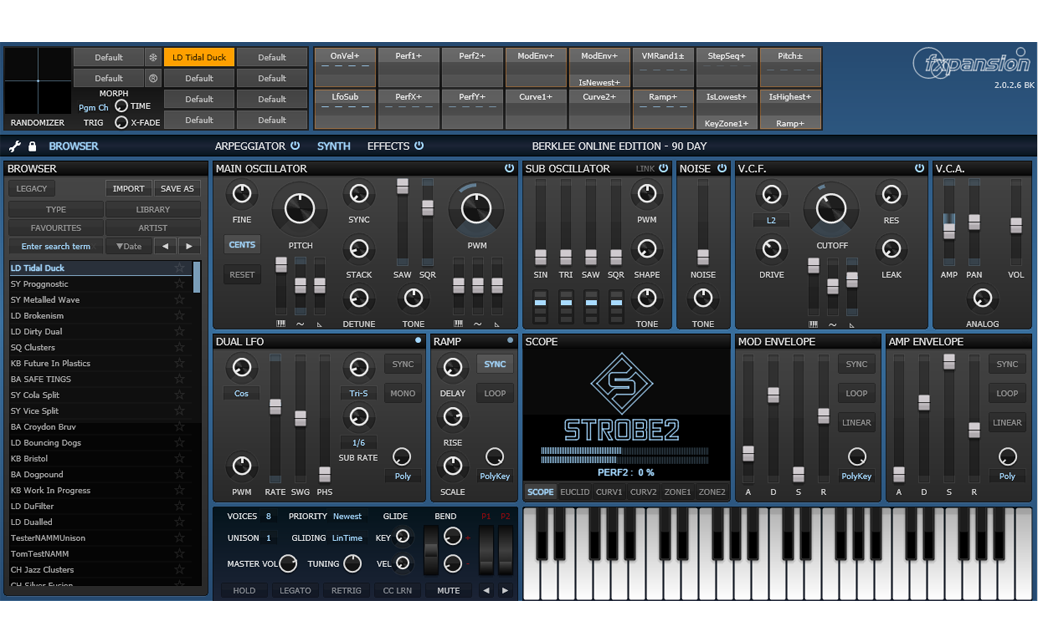This screenshot has height=642, width=1038.
Task: Enable LINEAR in the Amp Envelope
Action: pyautogui.click(x=1007, y=422)
